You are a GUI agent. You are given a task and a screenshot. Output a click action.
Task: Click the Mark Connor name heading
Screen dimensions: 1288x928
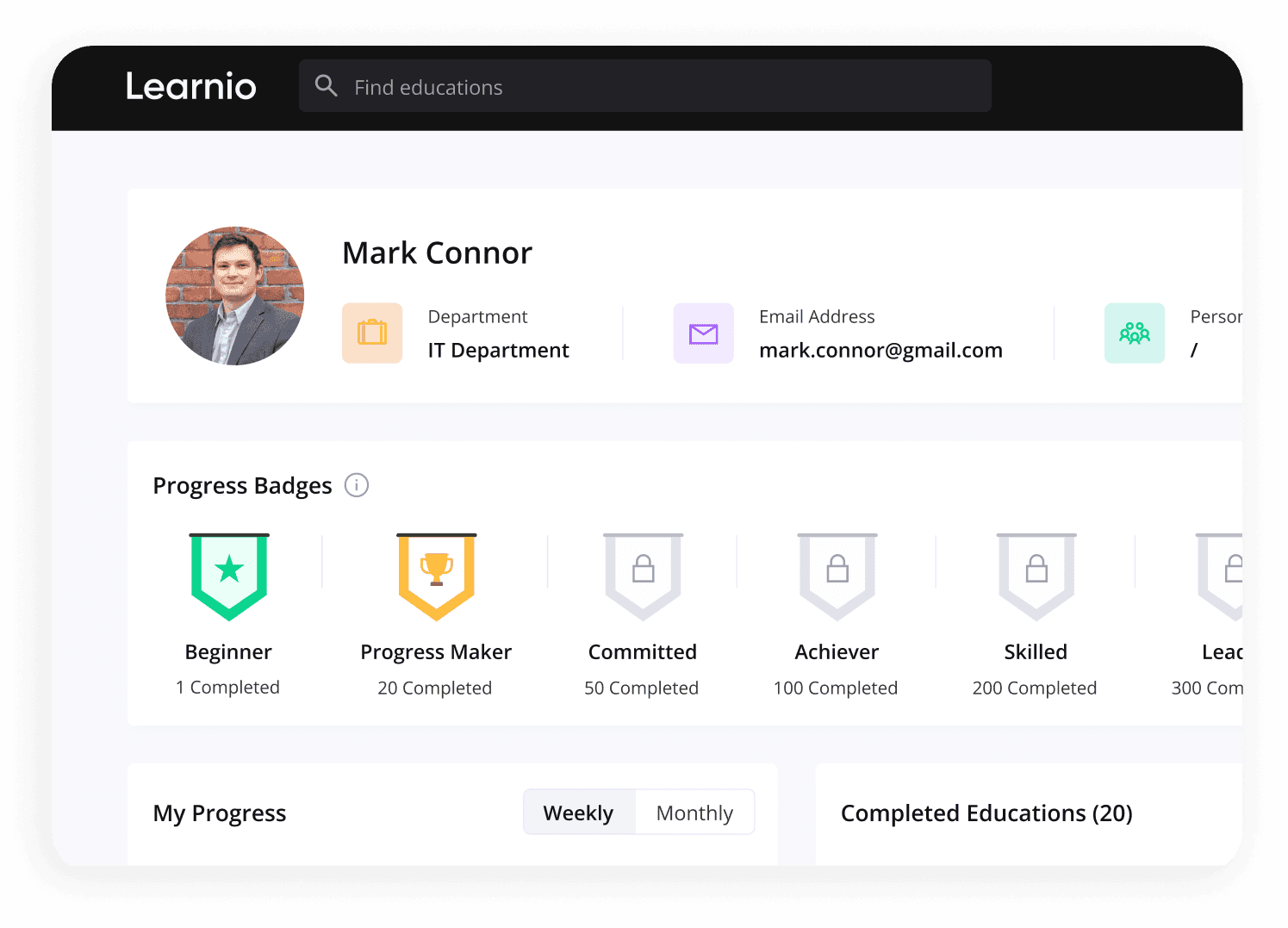coord(437,253)
